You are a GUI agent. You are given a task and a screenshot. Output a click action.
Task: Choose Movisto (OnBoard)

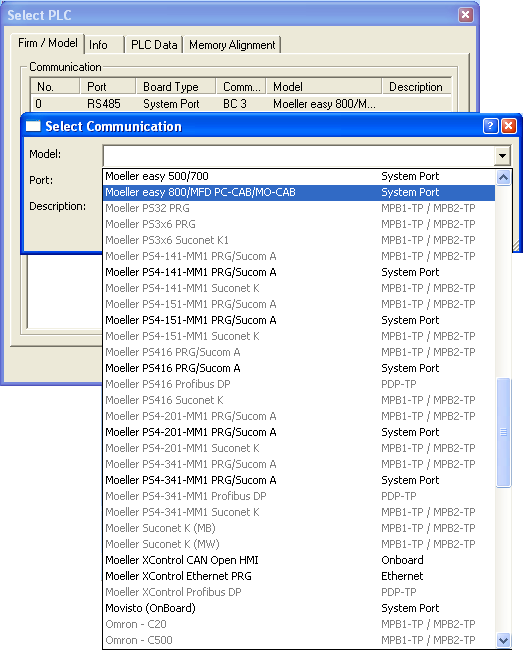click(x=299, y=608)
